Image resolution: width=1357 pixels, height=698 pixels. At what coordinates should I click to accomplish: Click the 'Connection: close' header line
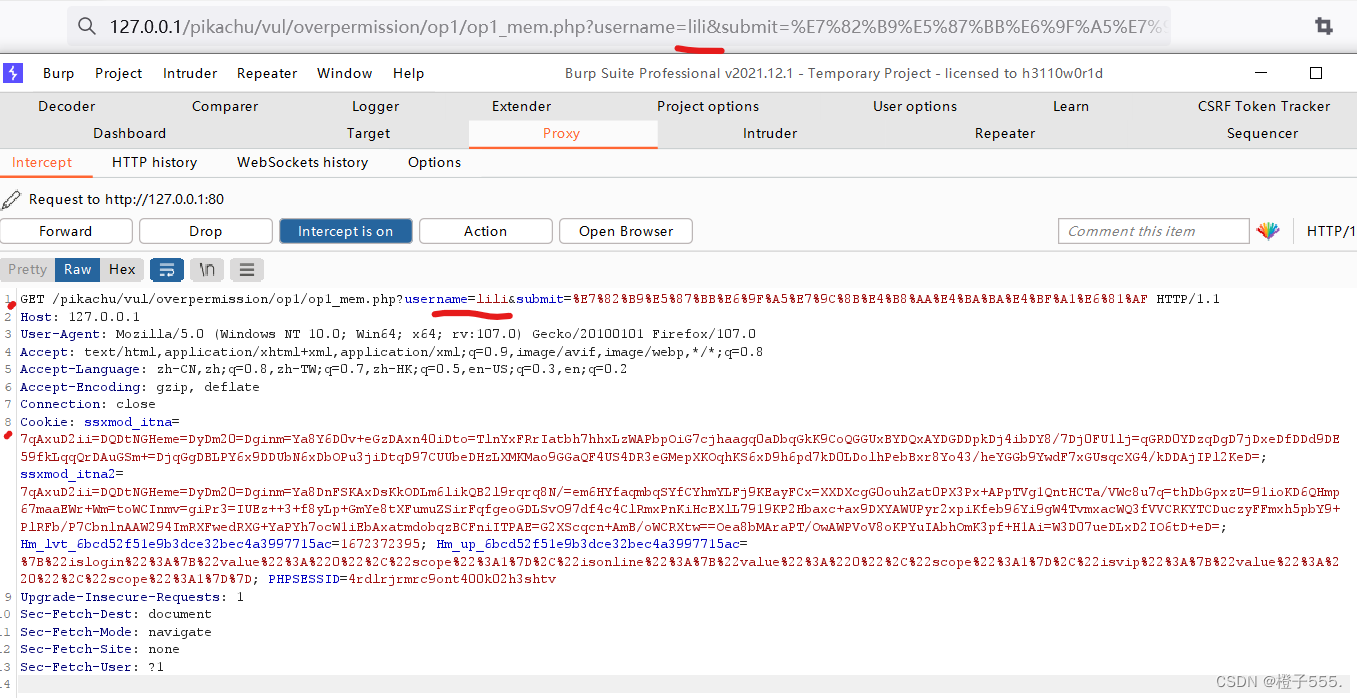point(88,404)
